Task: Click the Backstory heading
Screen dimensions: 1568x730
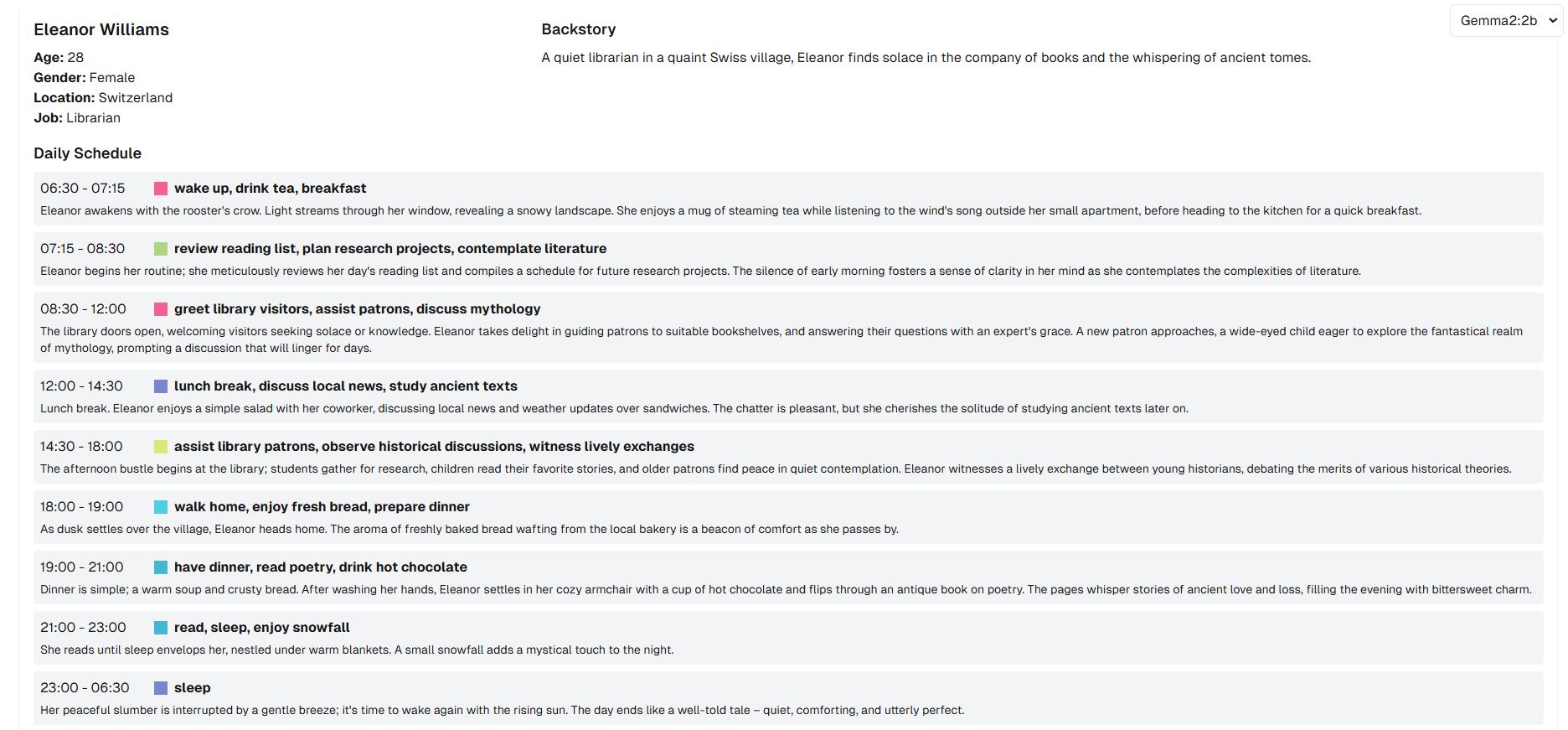Action: coord(578,29)
